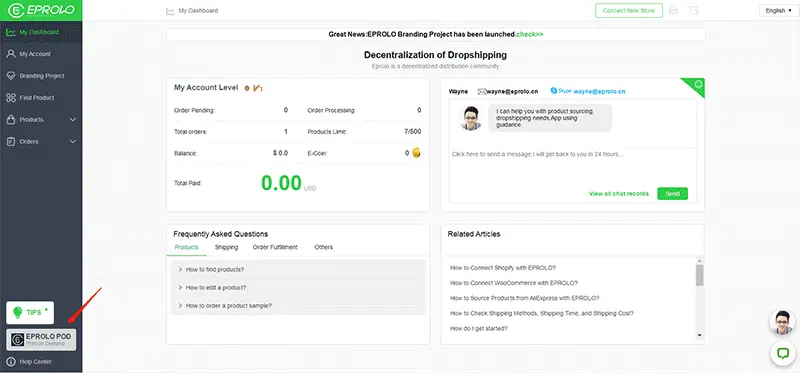Screen dimensions: 800x373
Task: Expand the Orders sidebar menu
Action: point(41,141)
